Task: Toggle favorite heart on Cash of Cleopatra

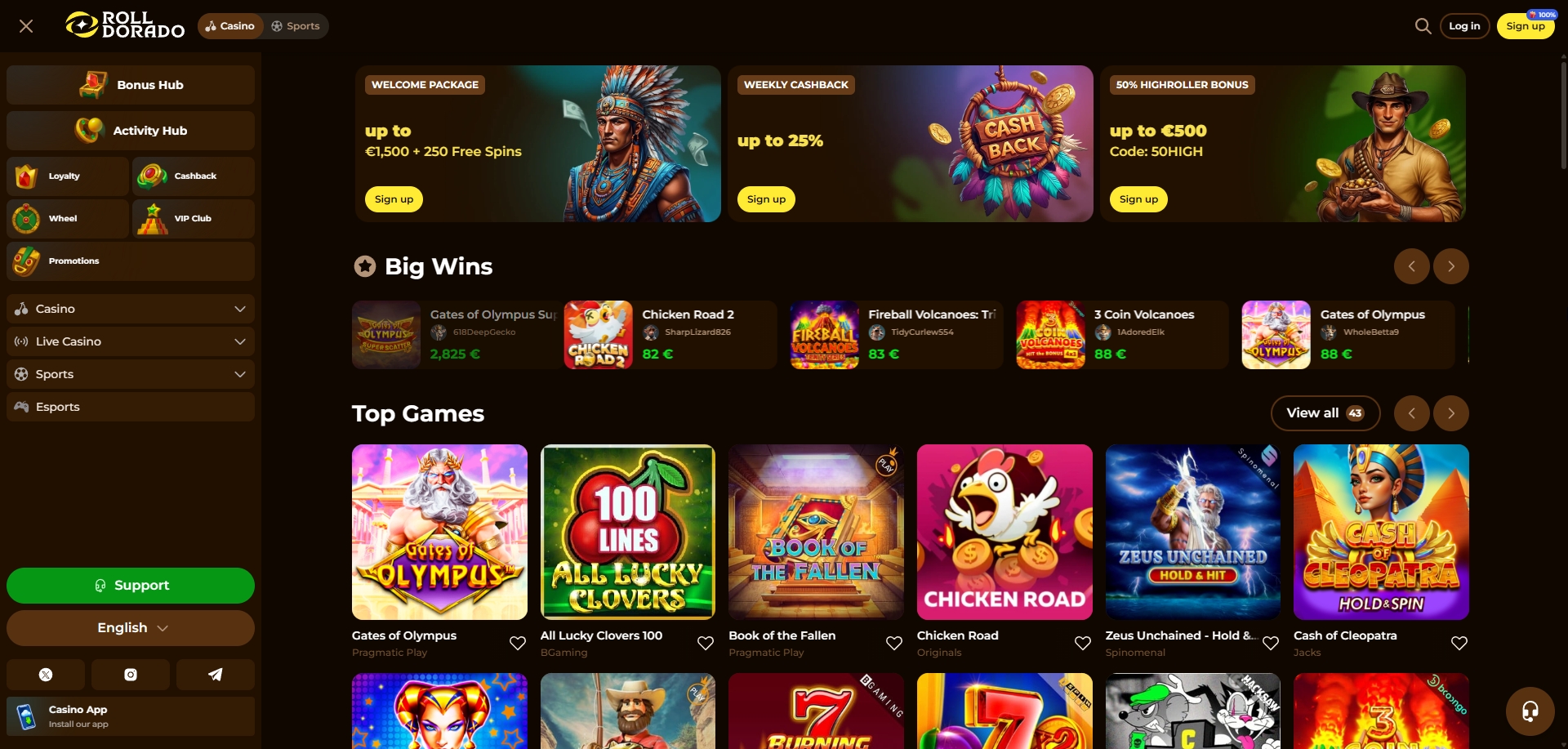Action: 1459,643
